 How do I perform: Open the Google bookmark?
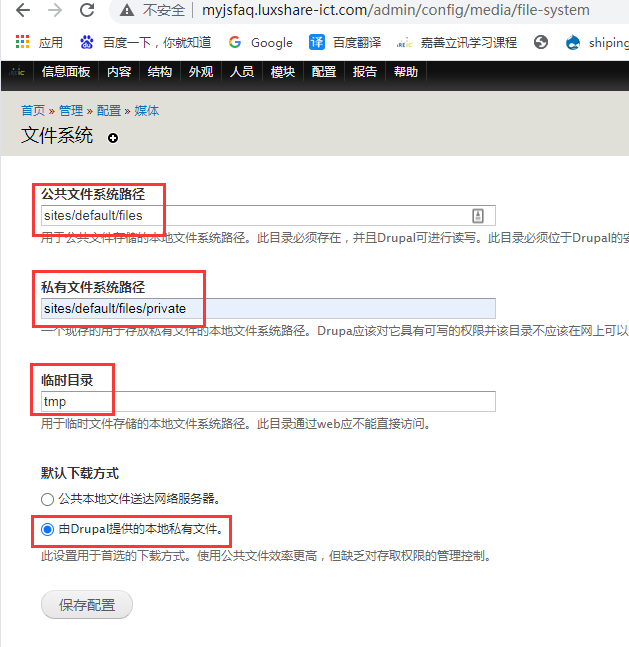[260, 43]
